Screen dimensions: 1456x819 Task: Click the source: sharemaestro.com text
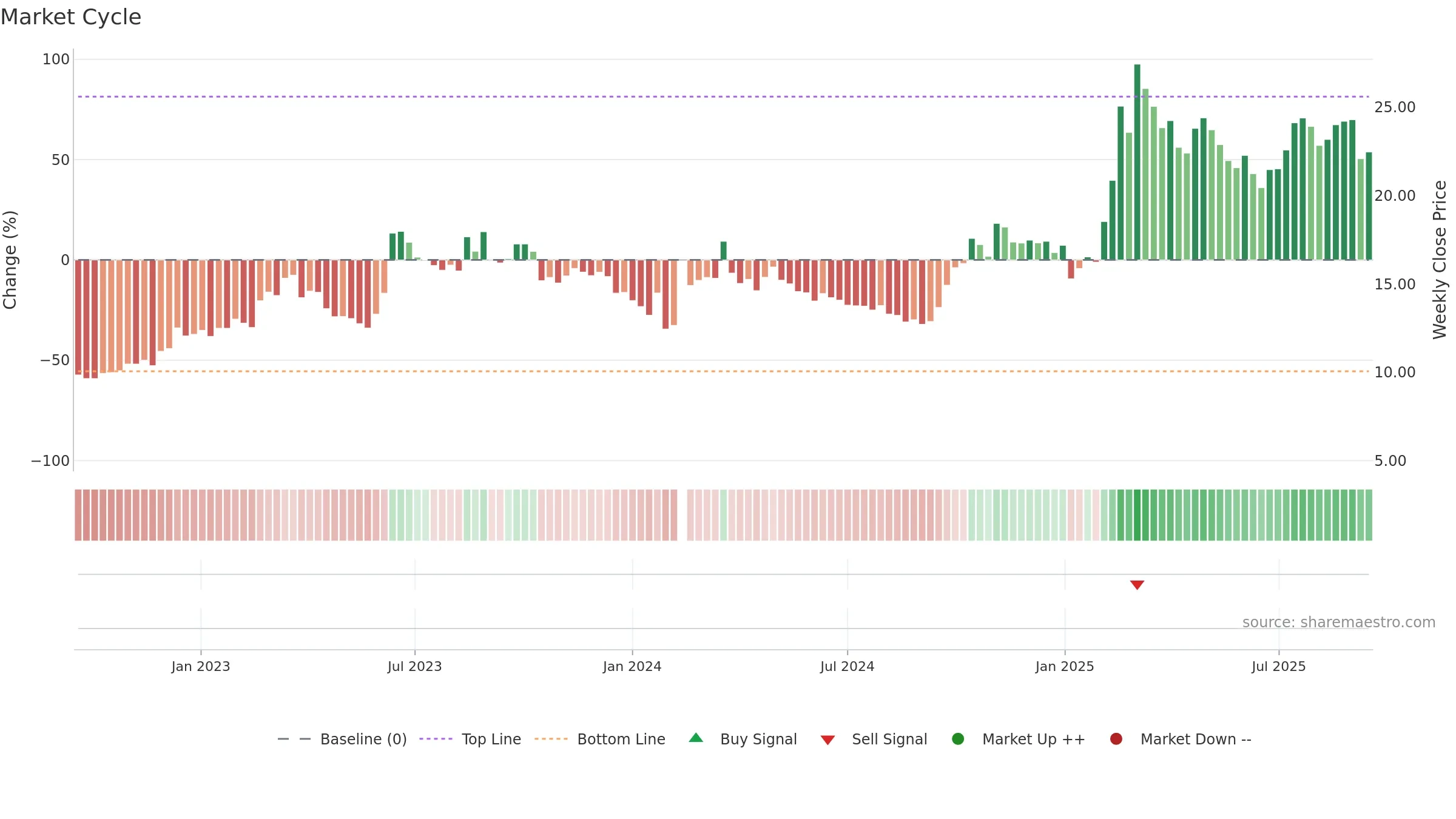point(1339,622)
